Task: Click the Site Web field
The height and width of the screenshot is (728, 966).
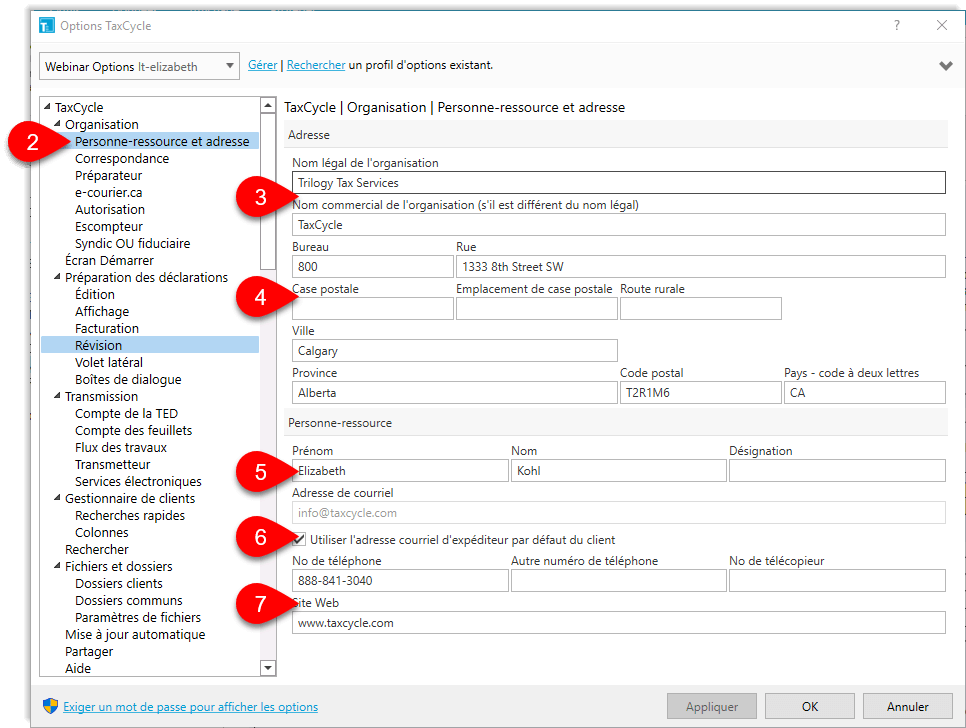Action: [x=619, y=623]
